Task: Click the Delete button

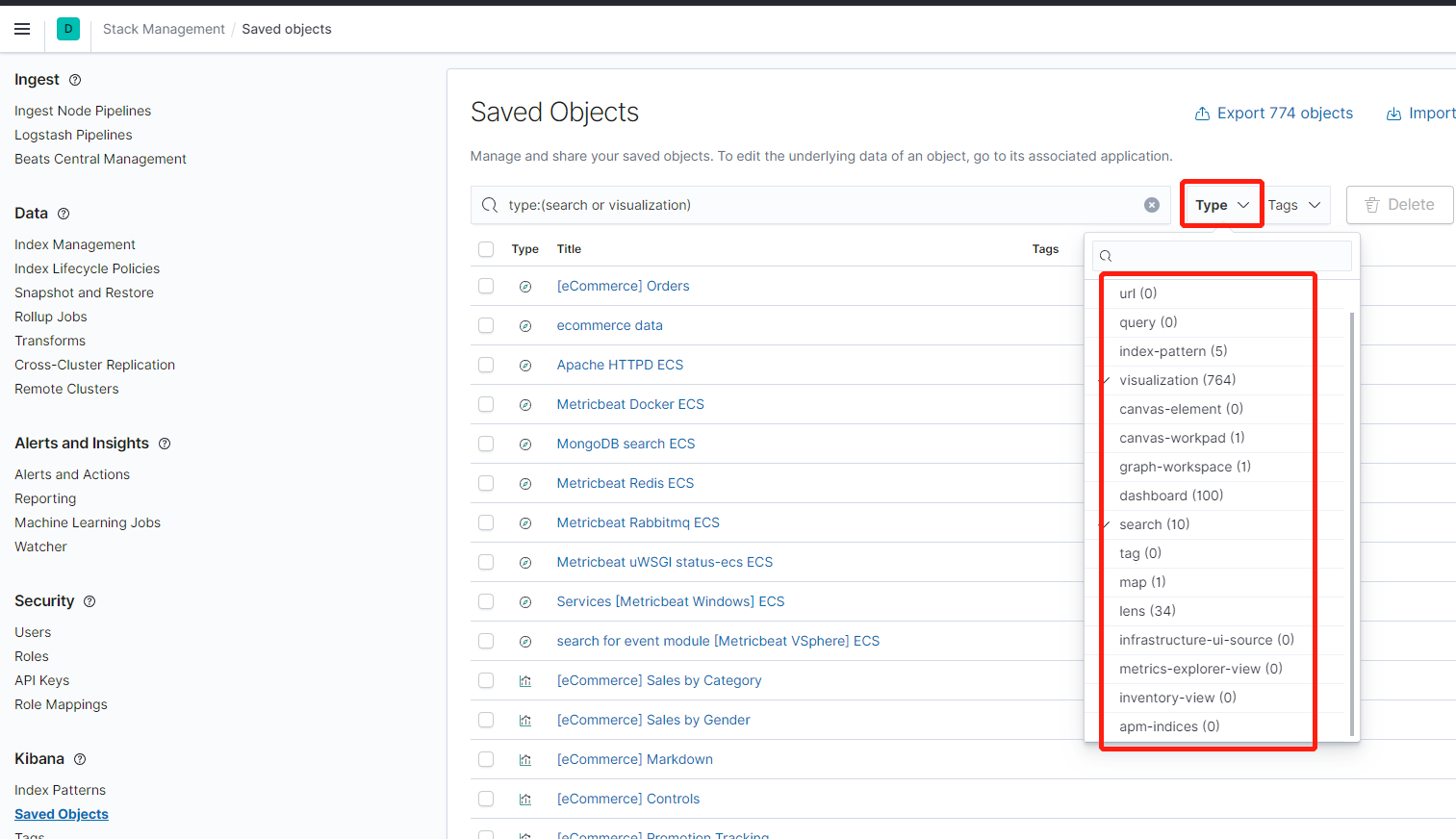Action: point(1399,205)
